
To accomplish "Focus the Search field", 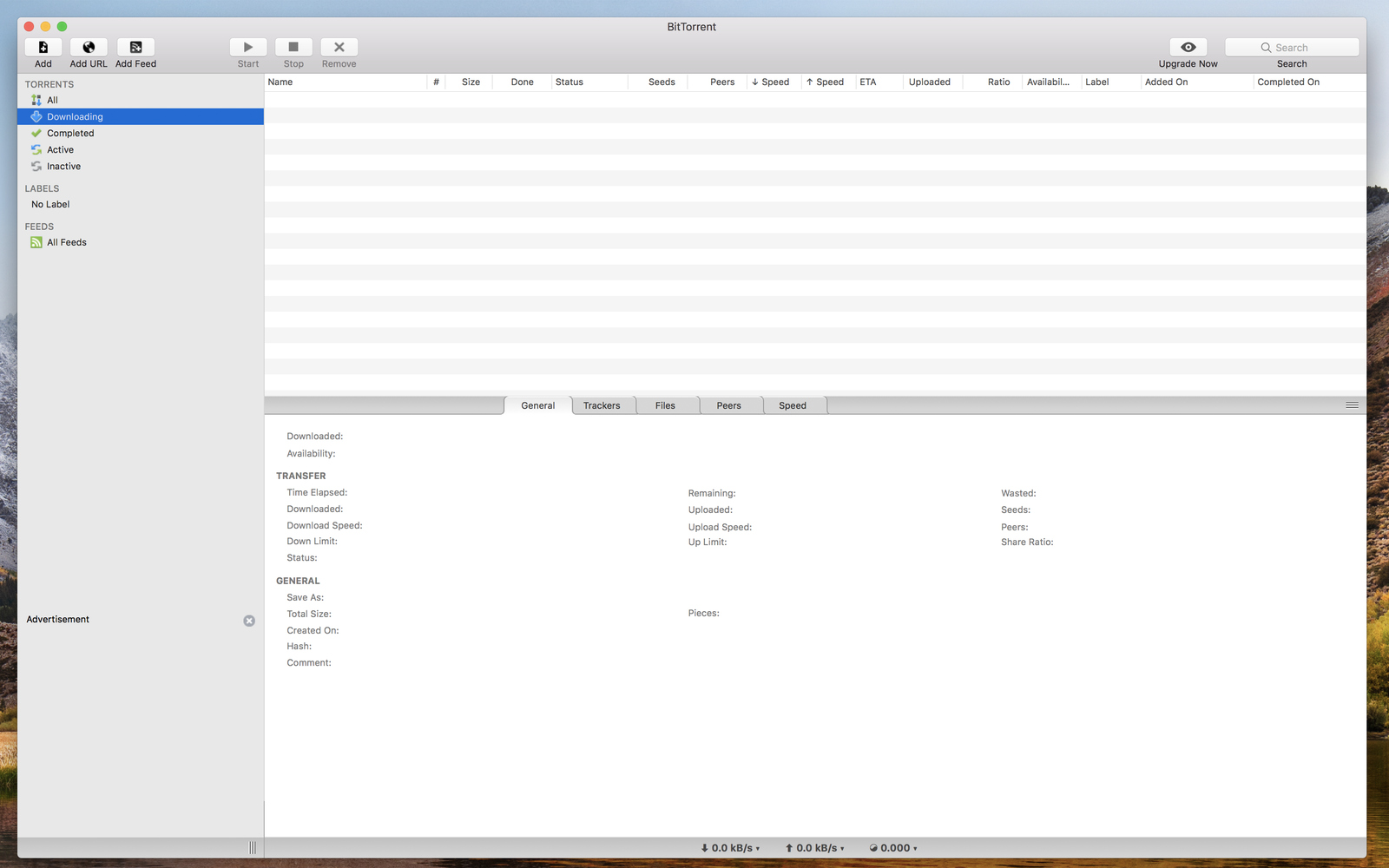I will pyautogui.click(x=1292, y=47).
